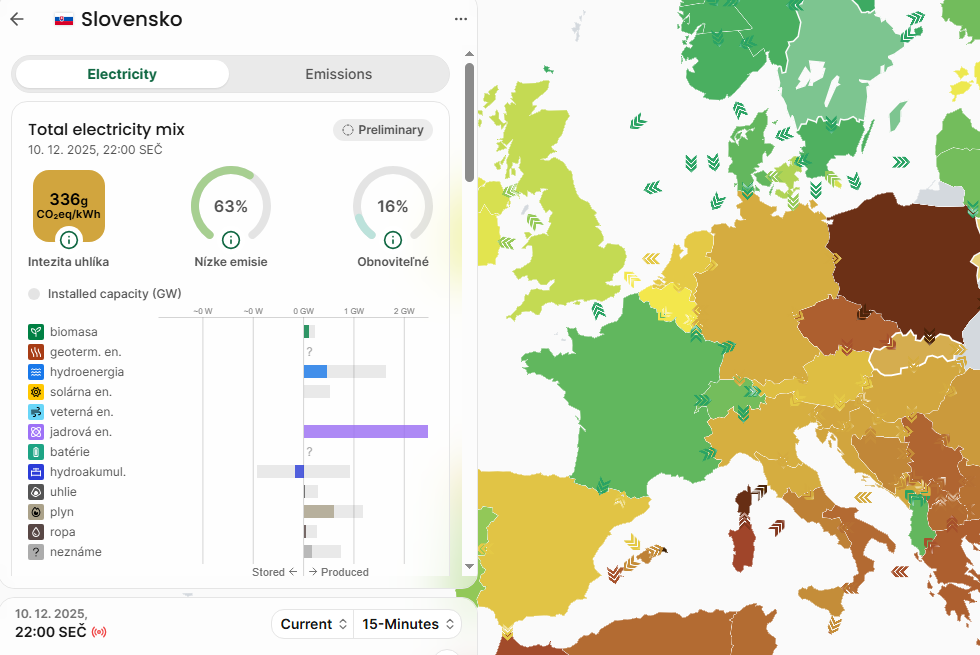Open the Current time-mode dropdown
The width and height of the screenshot is (980, 655).
(x=313, y=624)
